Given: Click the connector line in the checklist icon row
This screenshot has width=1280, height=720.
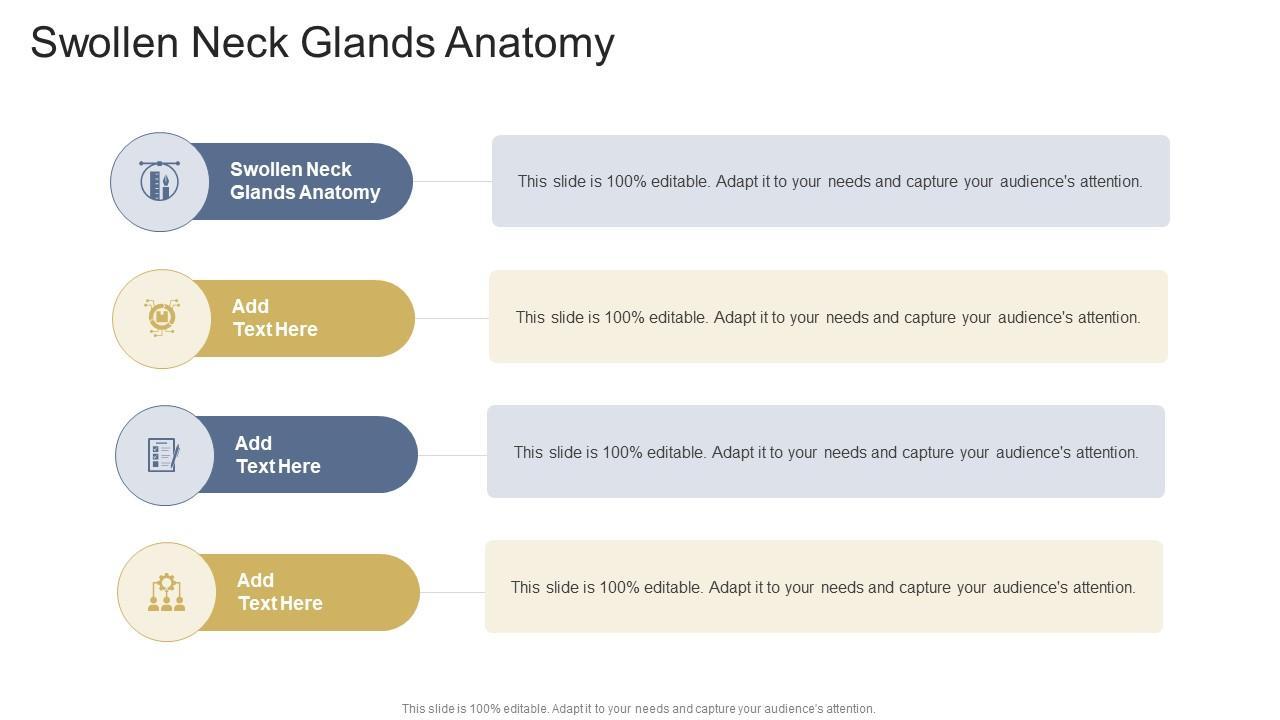Looking at the screenshot, I should 452,455.
